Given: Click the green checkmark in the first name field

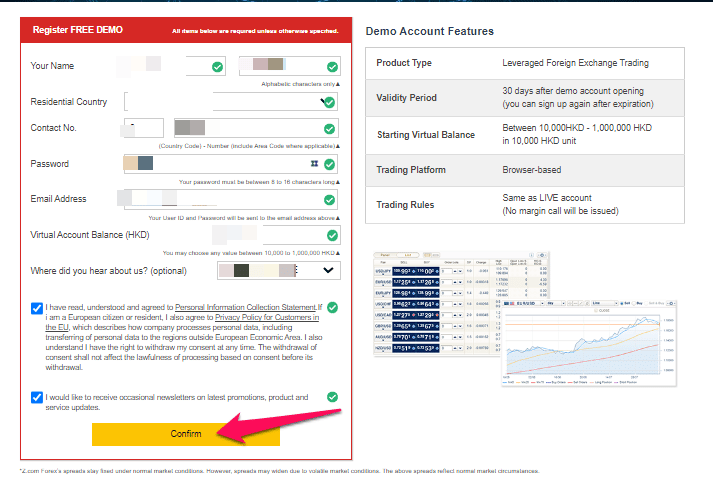Looking at the screenshot, I should pos(217,67).
